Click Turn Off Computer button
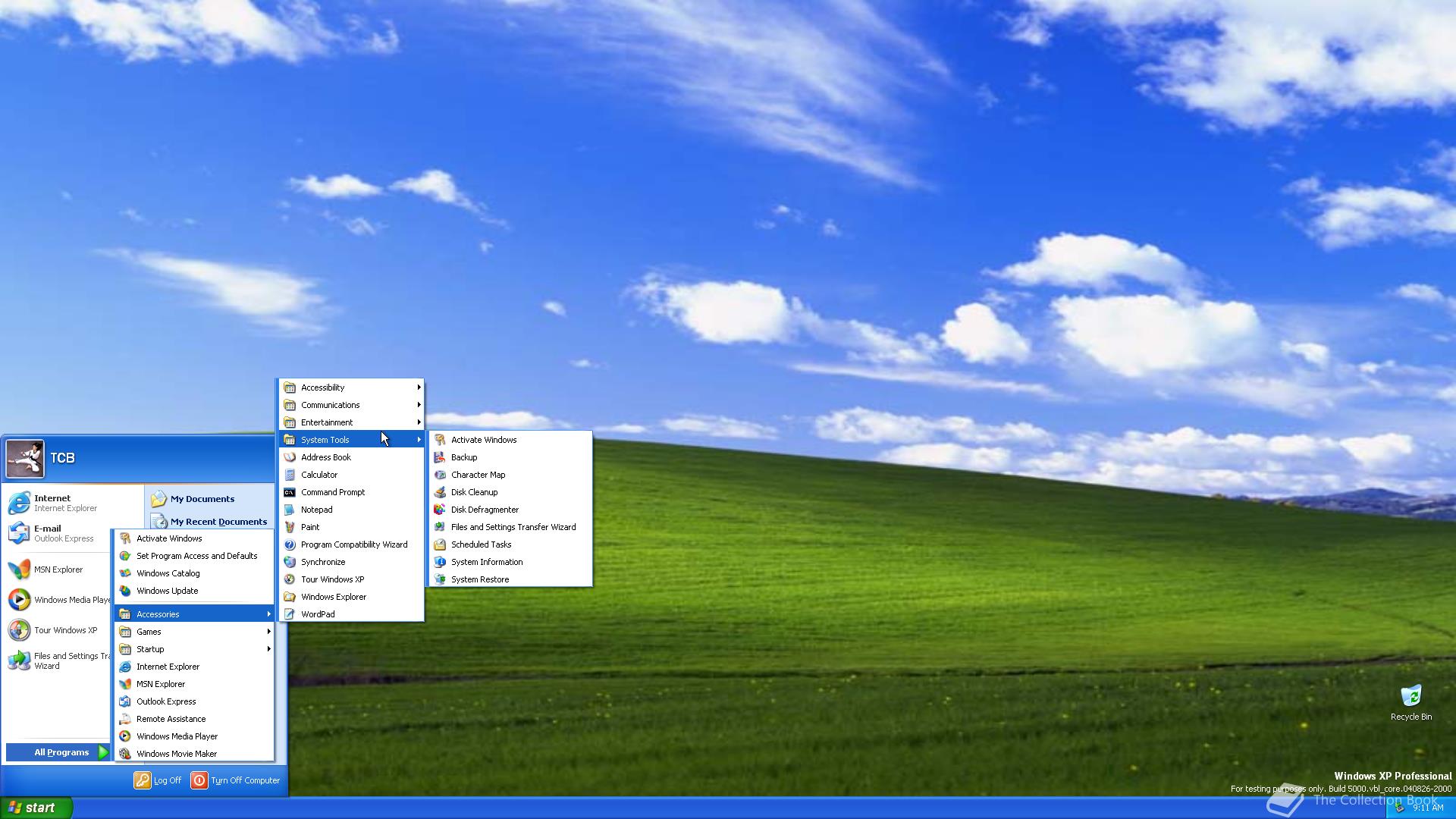This screenshot has height=819, width=1456. click(236, 780)
